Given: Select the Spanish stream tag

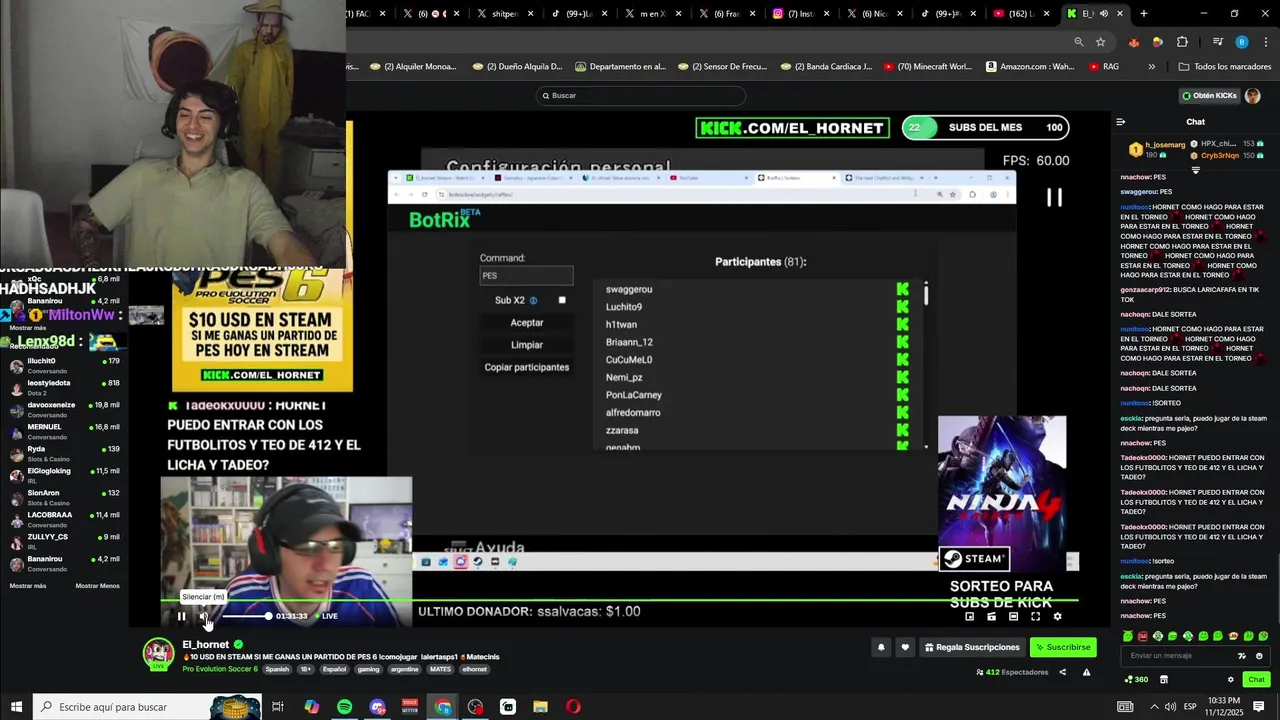Looking at the screenshot, I should pos(277,669).
